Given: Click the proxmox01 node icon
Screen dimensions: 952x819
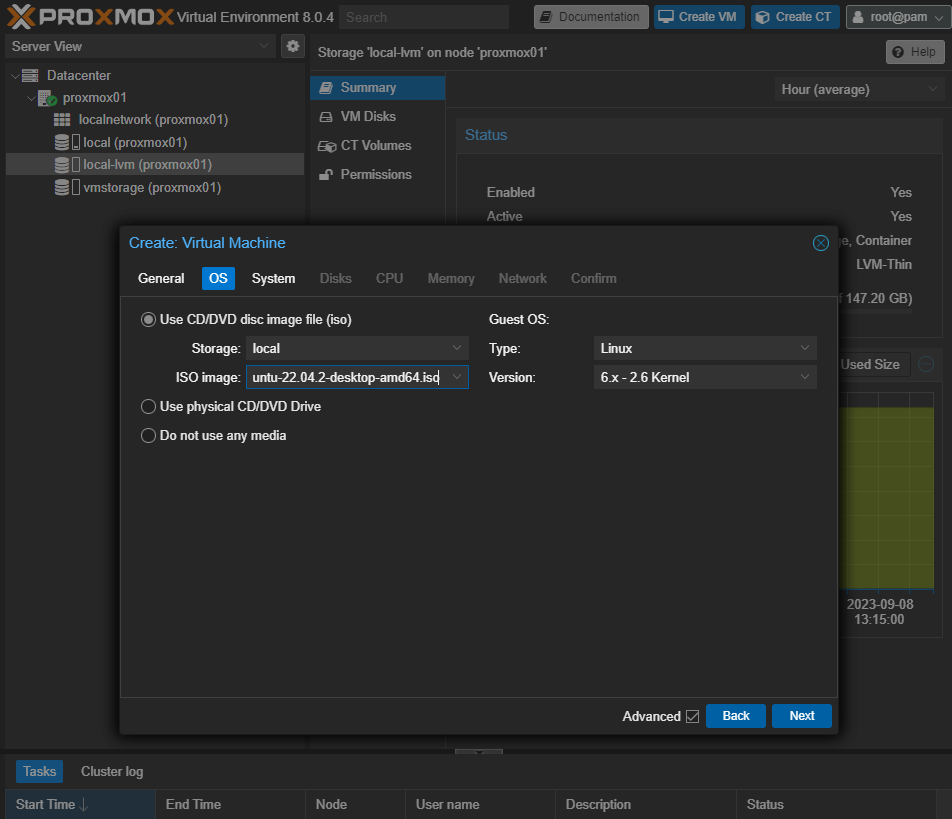Looking at the screenshot, I should (x=47, y=98).
